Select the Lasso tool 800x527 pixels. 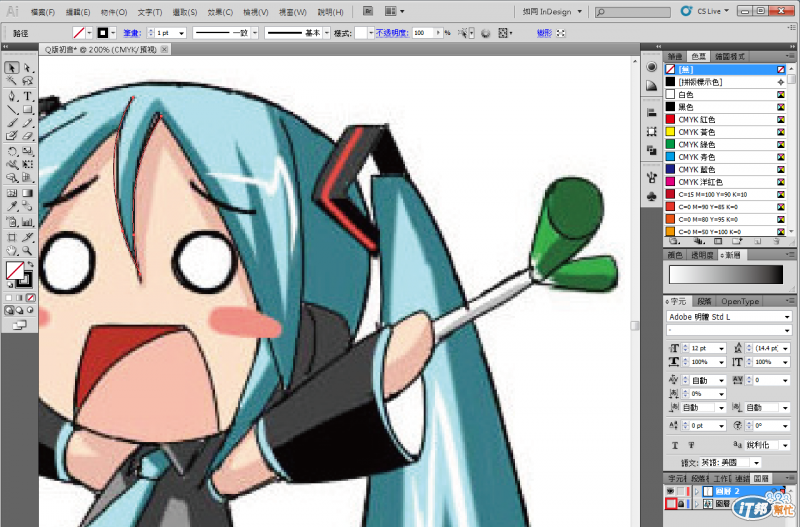[x=27, y=81]
